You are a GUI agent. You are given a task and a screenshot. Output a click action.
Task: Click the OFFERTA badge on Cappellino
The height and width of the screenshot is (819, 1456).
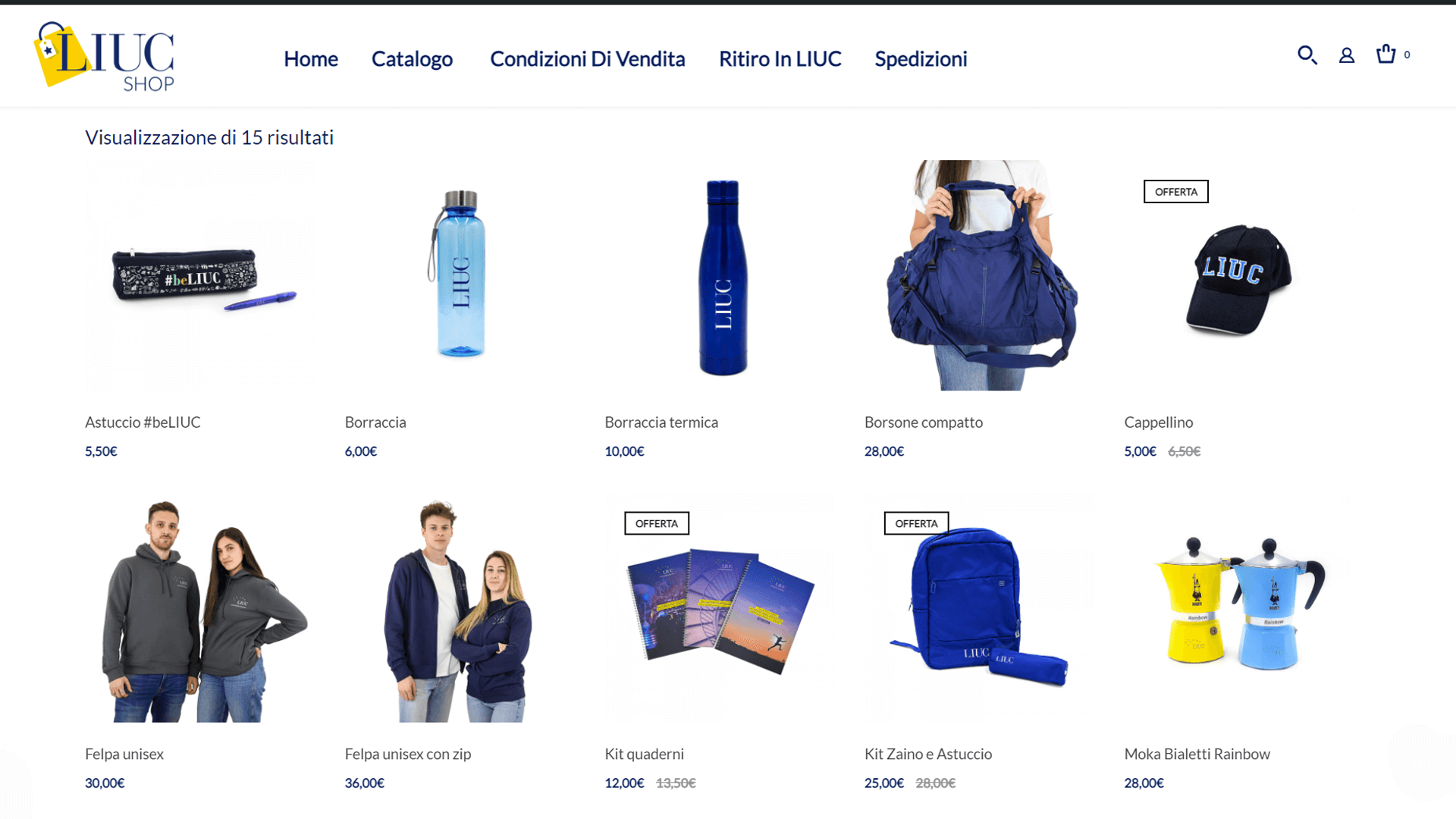pyautogui.click(x=1176, y=192)
